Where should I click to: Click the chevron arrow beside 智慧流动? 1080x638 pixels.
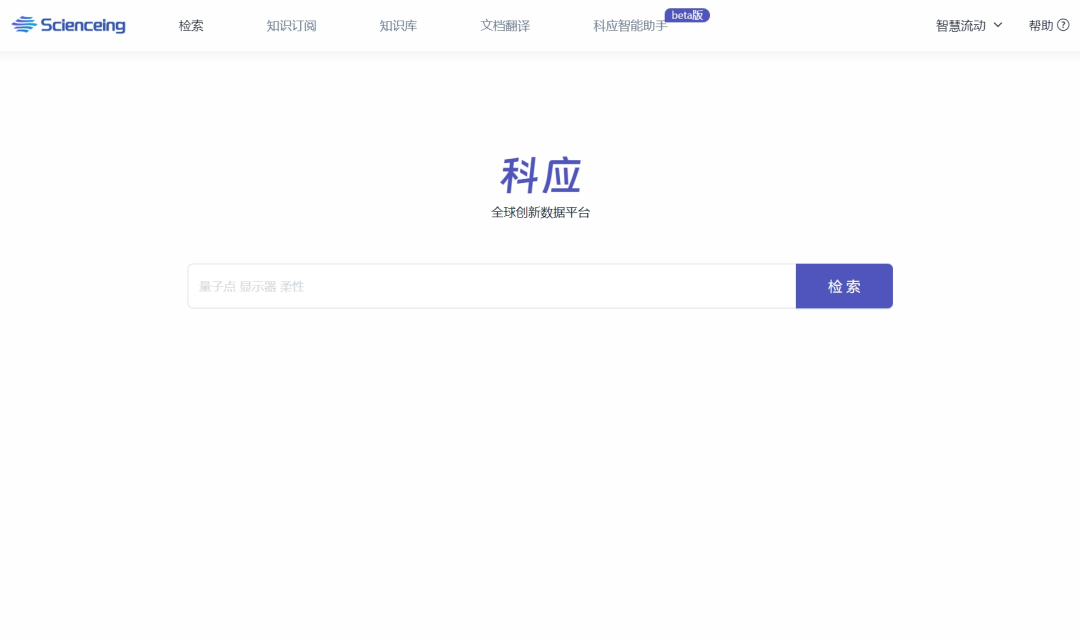(998, 25)
